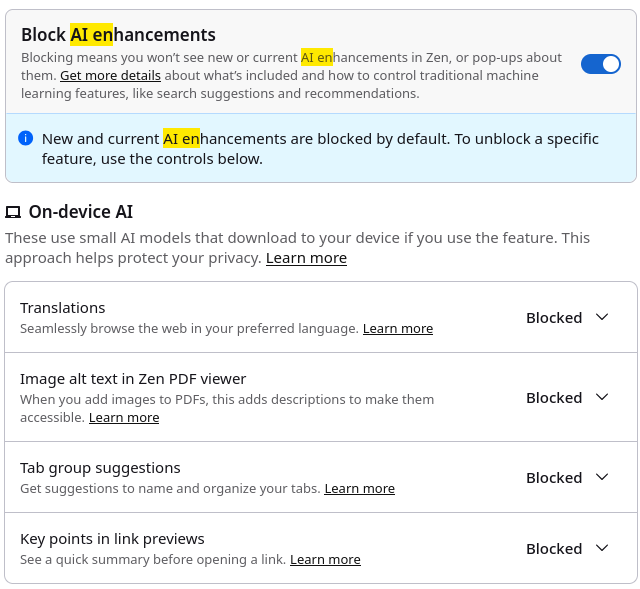640x589 pixels.
Task: Expand the Translations Blocked dropdown
Action: click(567, 317)
